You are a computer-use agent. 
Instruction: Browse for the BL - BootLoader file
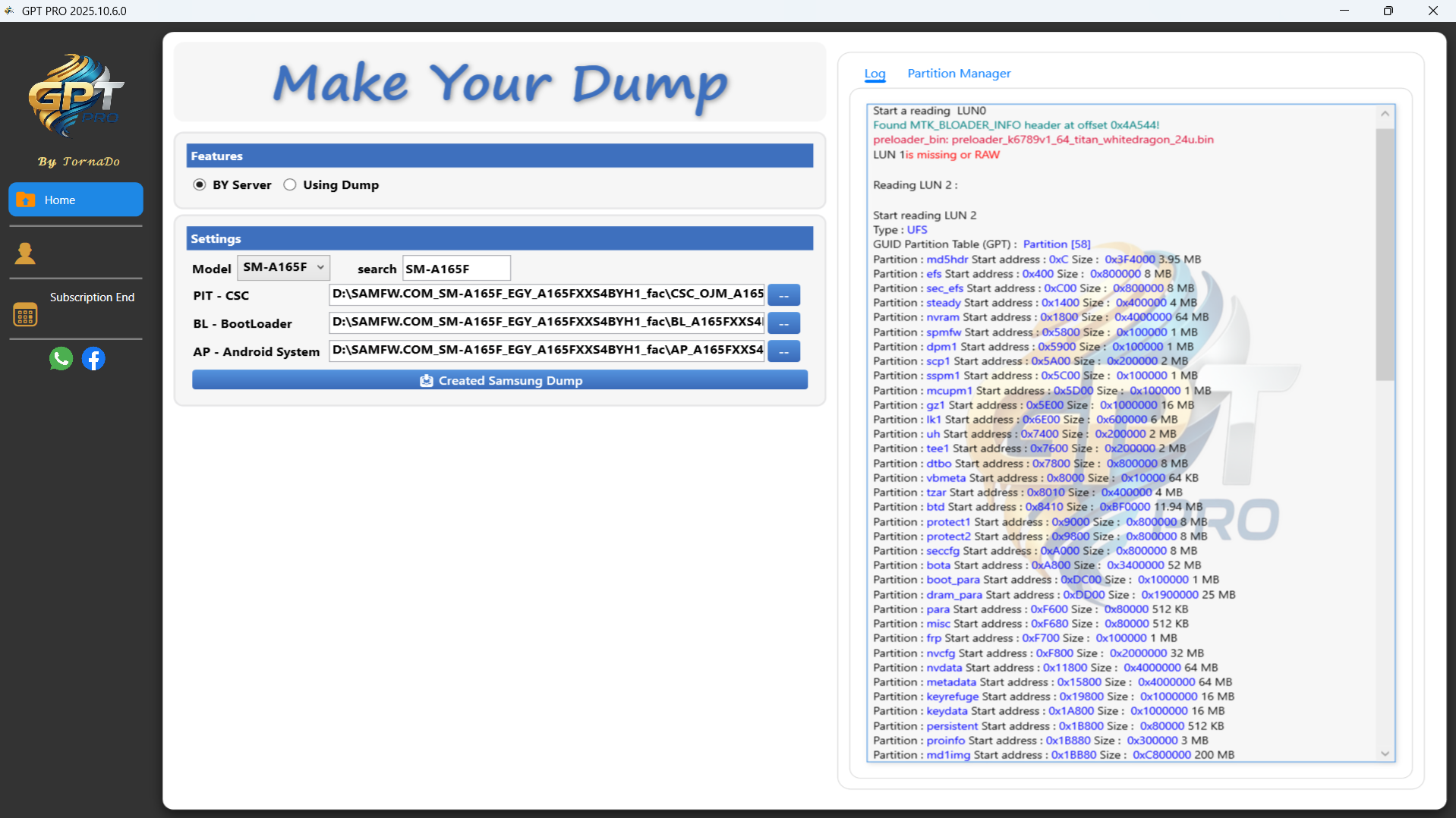783,323
